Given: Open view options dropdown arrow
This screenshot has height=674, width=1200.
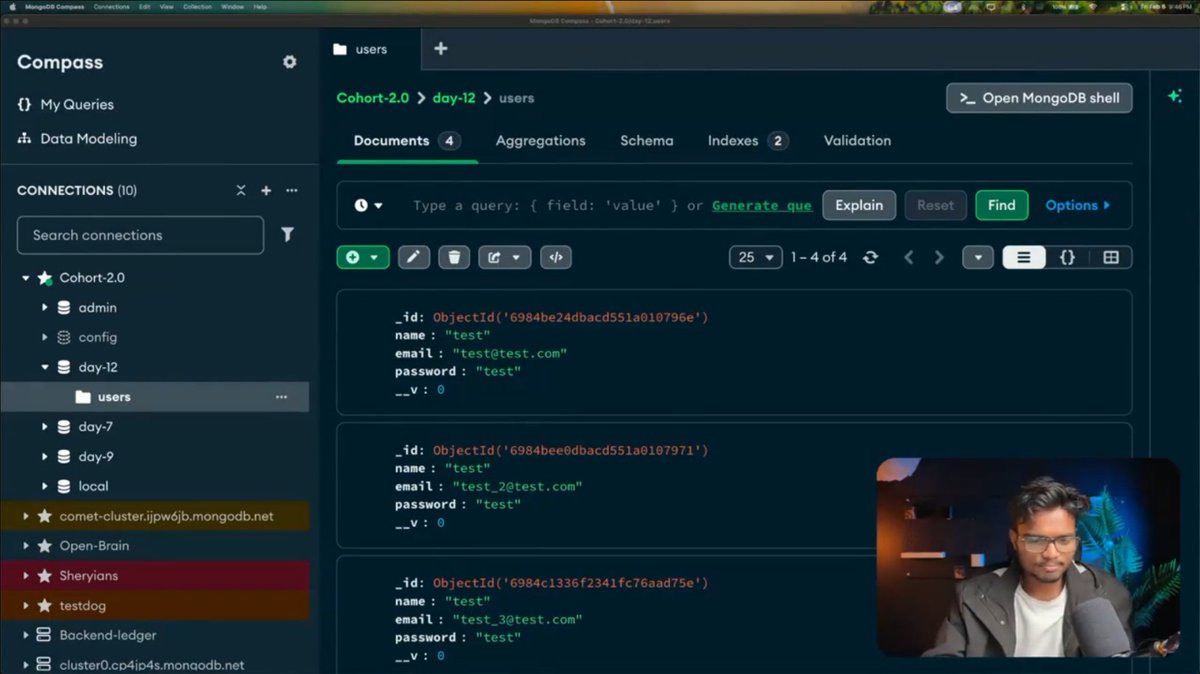Looking at the screenshot, I should [x=978, y=257].
